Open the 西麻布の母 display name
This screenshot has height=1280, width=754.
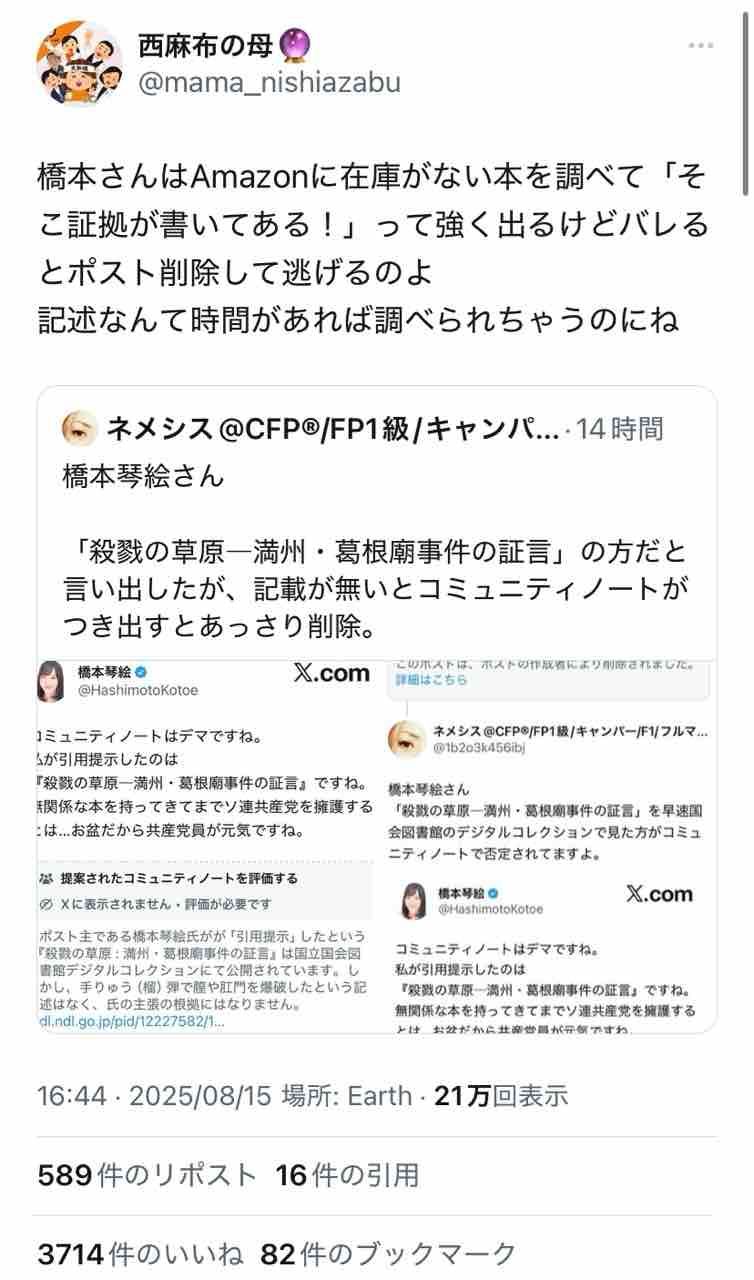pos(207,43)
